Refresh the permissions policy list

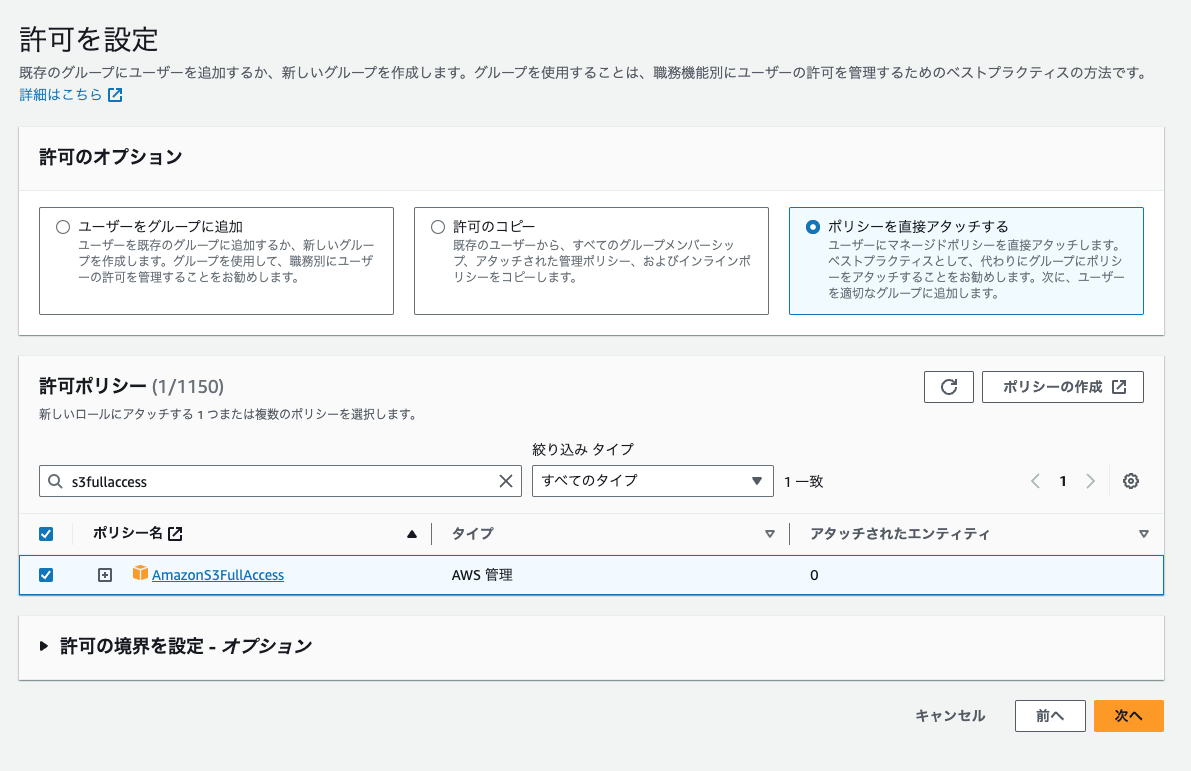coord(948,387)
